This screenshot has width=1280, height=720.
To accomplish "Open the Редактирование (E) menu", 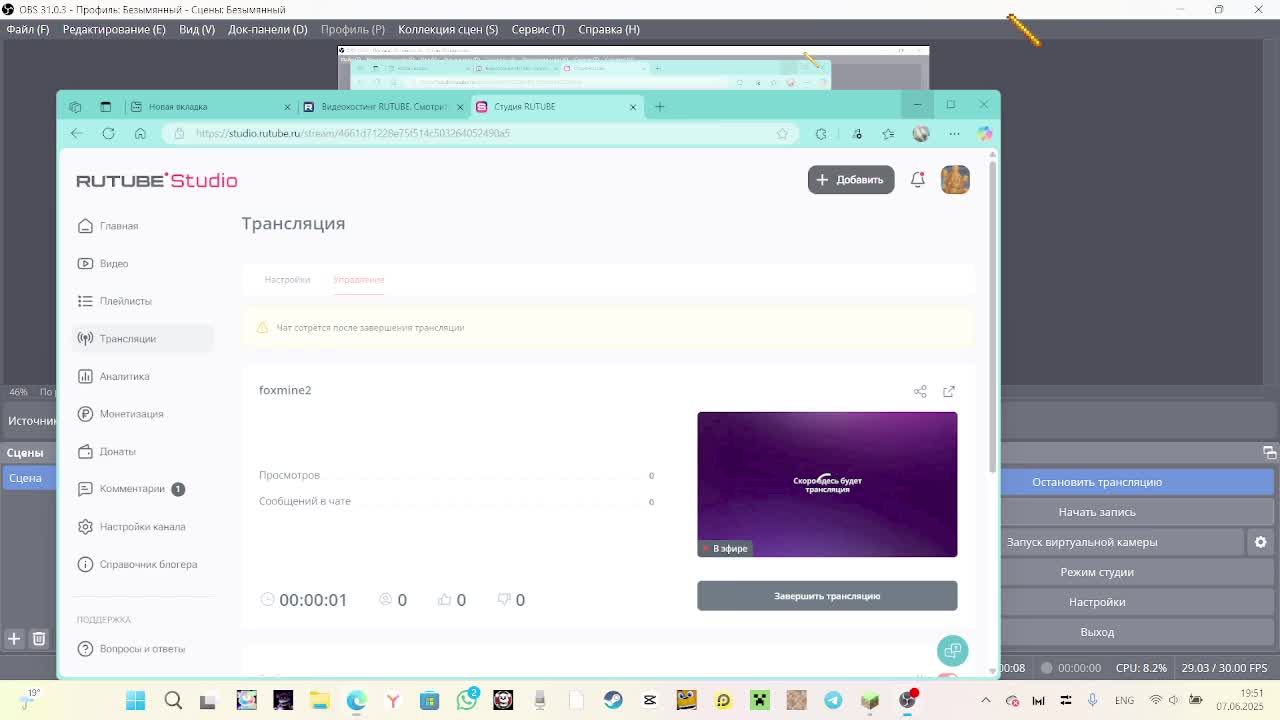I will point(114,29).
